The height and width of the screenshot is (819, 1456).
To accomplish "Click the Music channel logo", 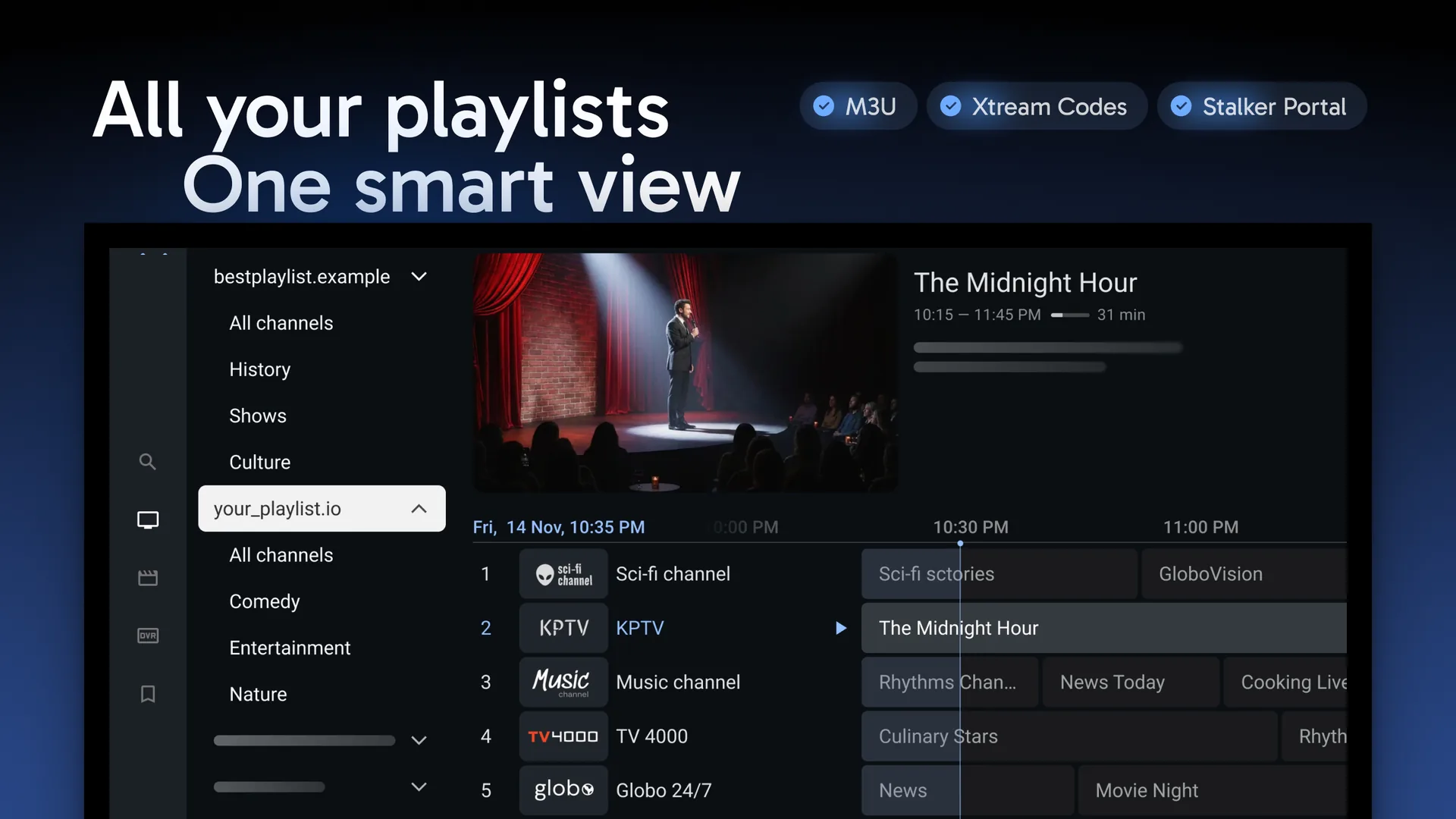I will point(563,682).
